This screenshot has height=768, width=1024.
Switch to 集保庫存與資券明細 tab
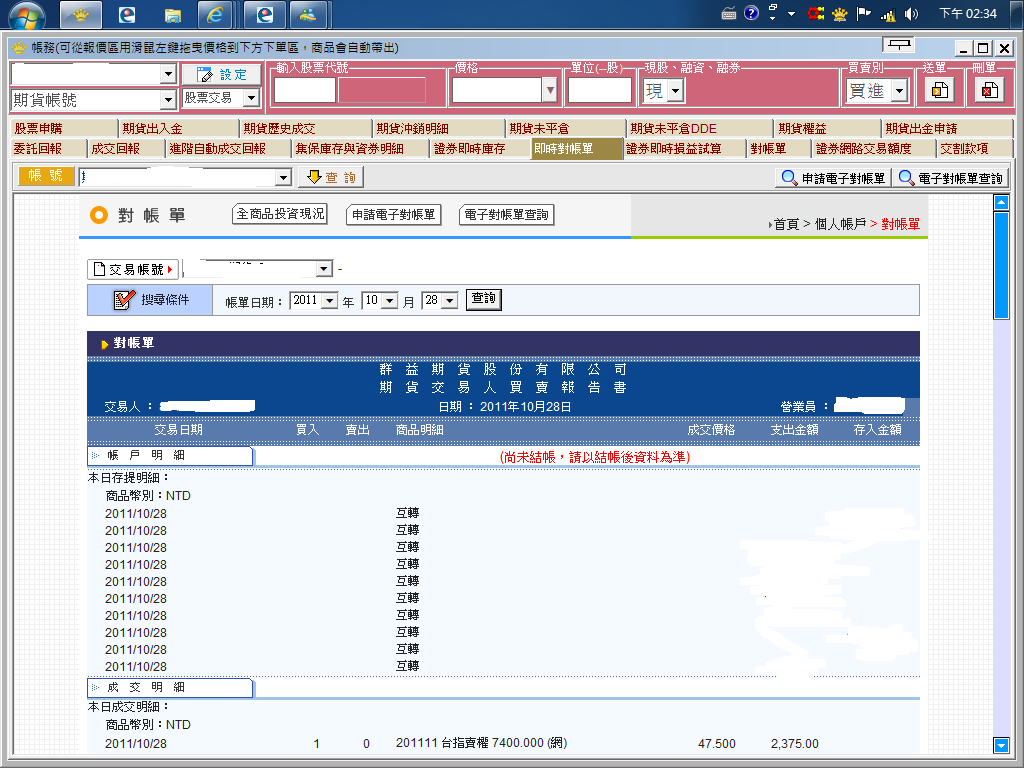pyautogui.click(x=360, y=149)
